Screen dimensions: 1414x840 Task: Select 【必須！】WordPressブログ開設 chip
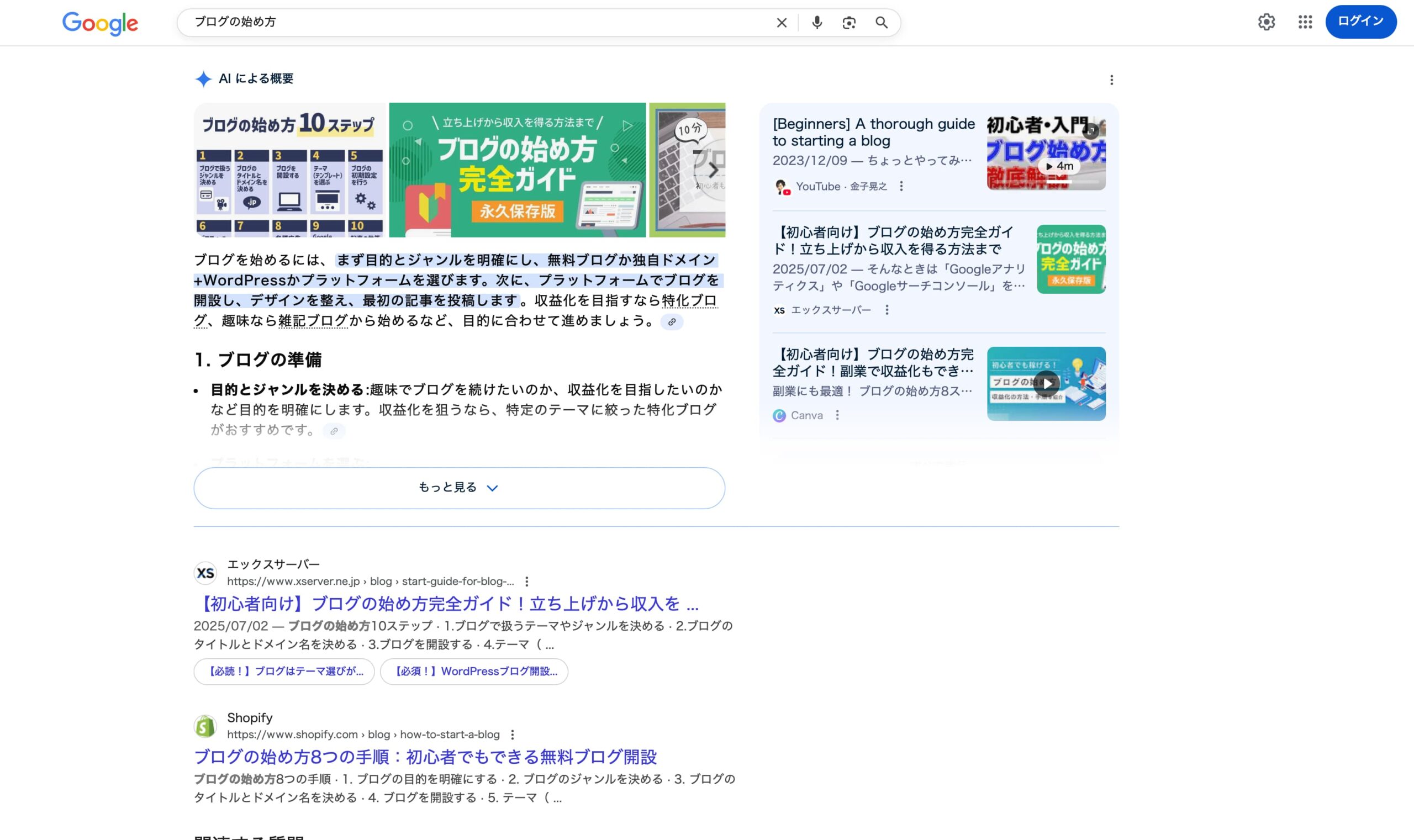point(474,672)
